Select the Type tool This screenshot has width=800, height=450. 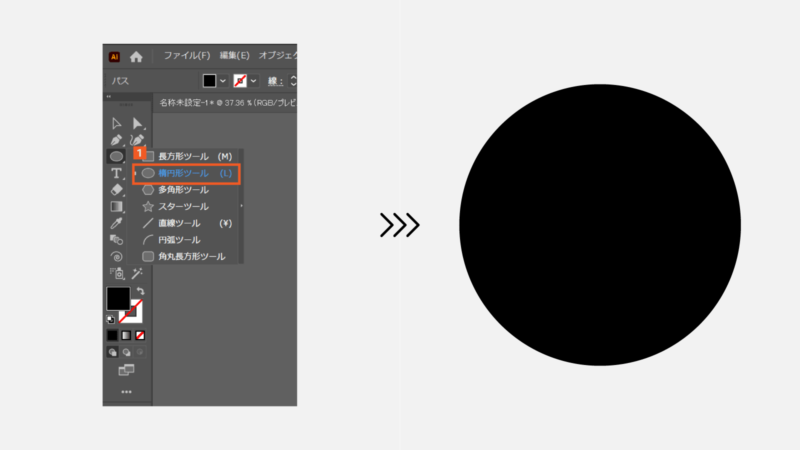tap(117, 173)
